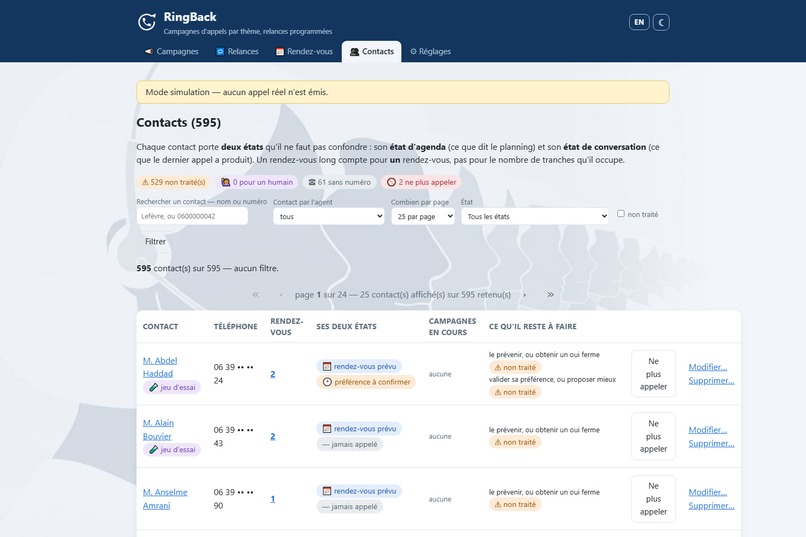Viewport: 806px width, 537px height.
Task: Click Supprimer link for Alain Bouvier
Action: click(x=711, y=443)
